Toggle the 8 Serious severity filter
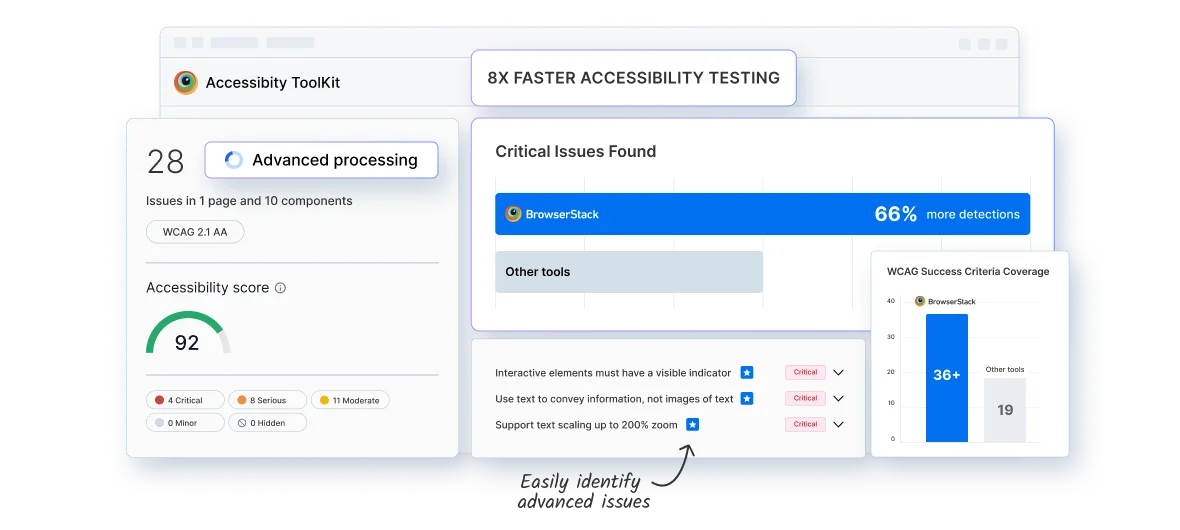Image resolution: width=1180 pixels, height=530 pixels. (267, 400)
